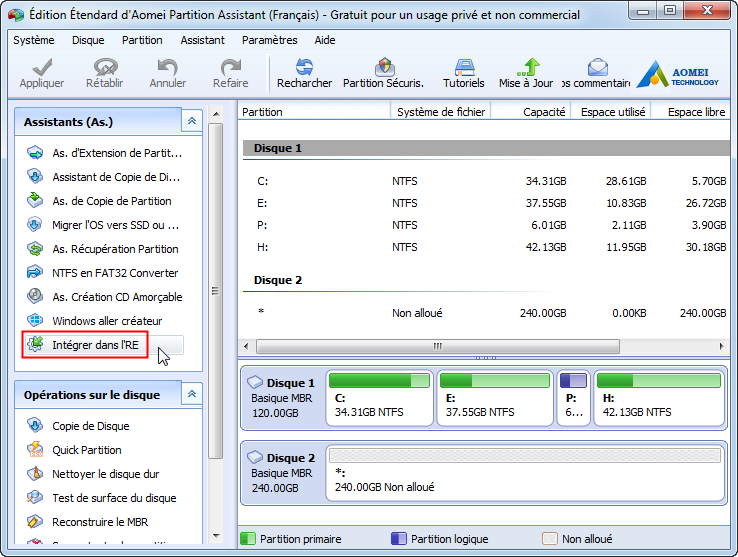
Task: Click the sidebar vertical scrollbar down arrow
Action: [216, 536]
